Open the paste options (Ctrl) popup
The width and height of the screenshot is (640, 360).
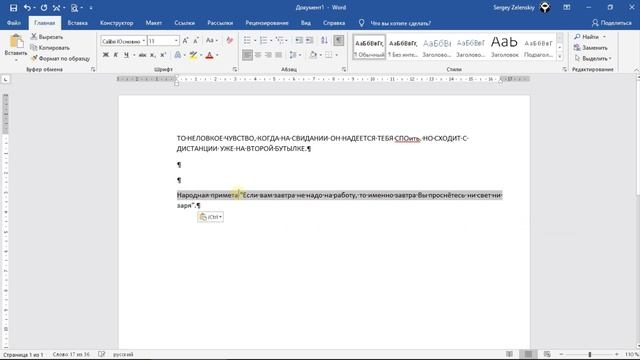211,217
